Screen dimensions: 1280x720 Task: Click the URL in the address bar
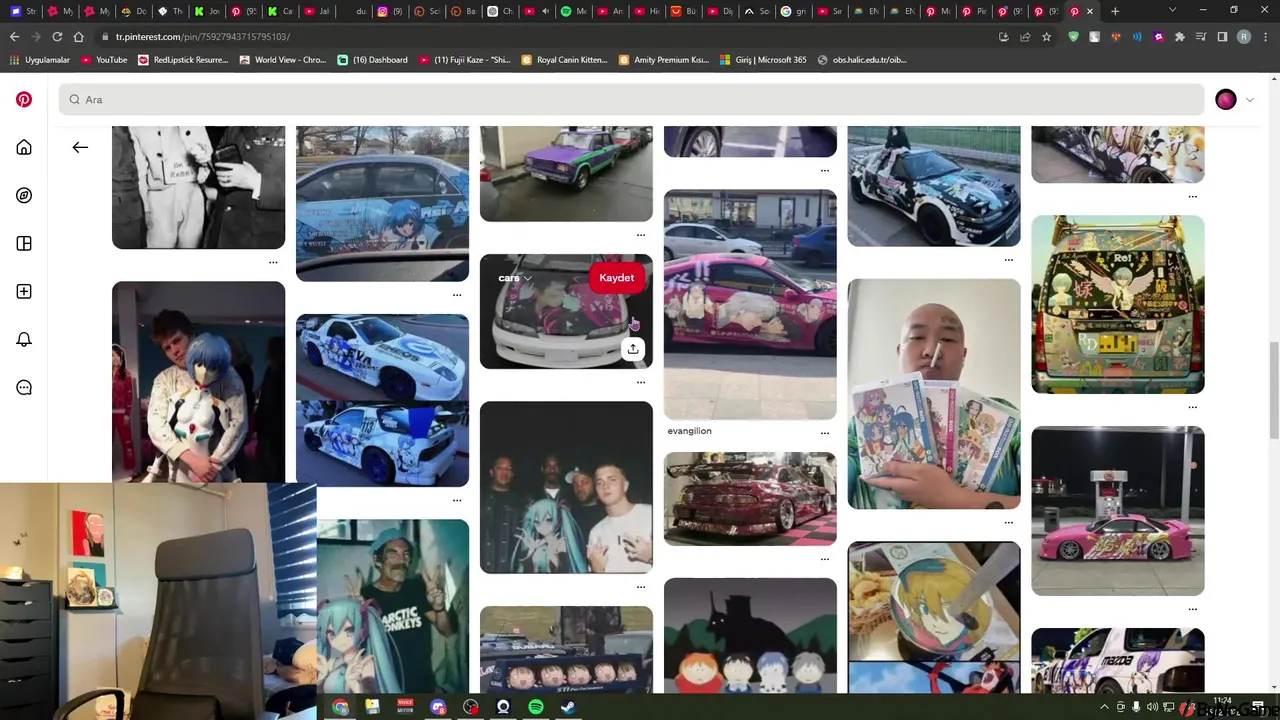pyautogui.click(x=203, y=36)
